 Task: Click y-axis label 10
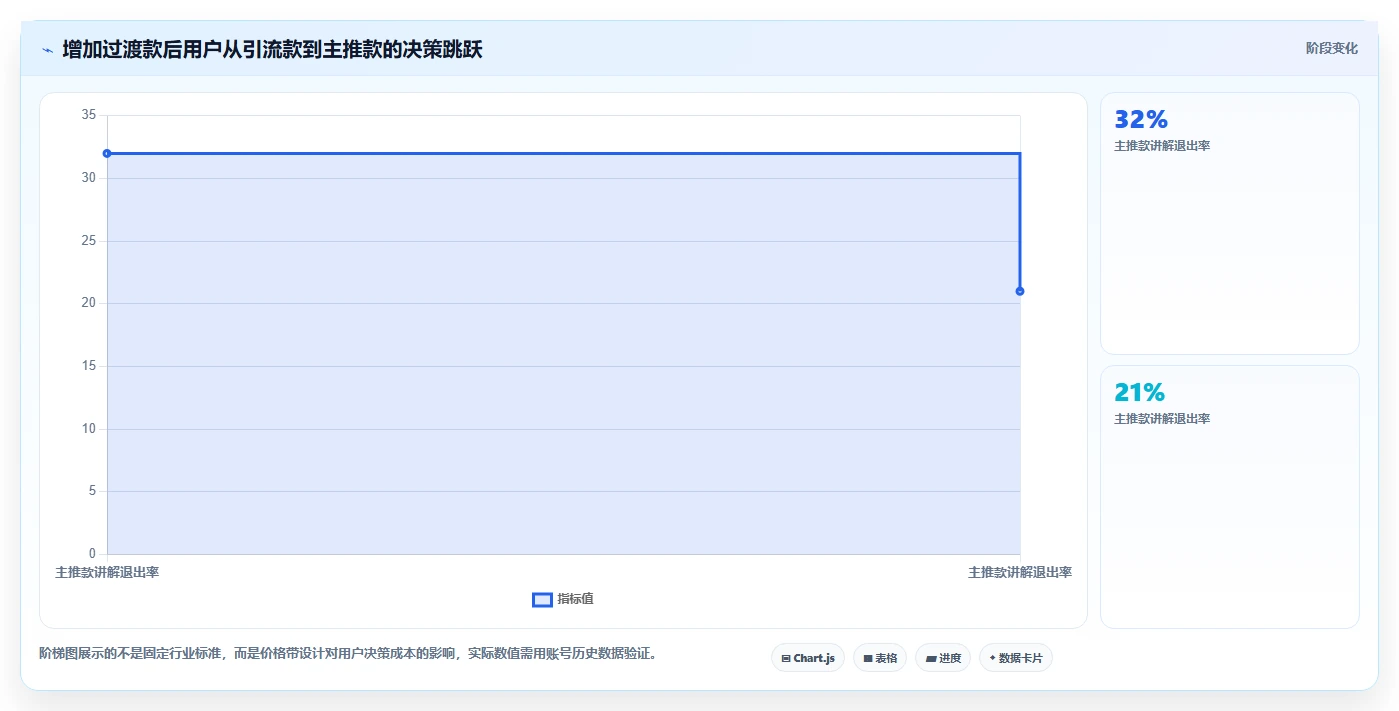pyautogui.click(x=89, y=429)
